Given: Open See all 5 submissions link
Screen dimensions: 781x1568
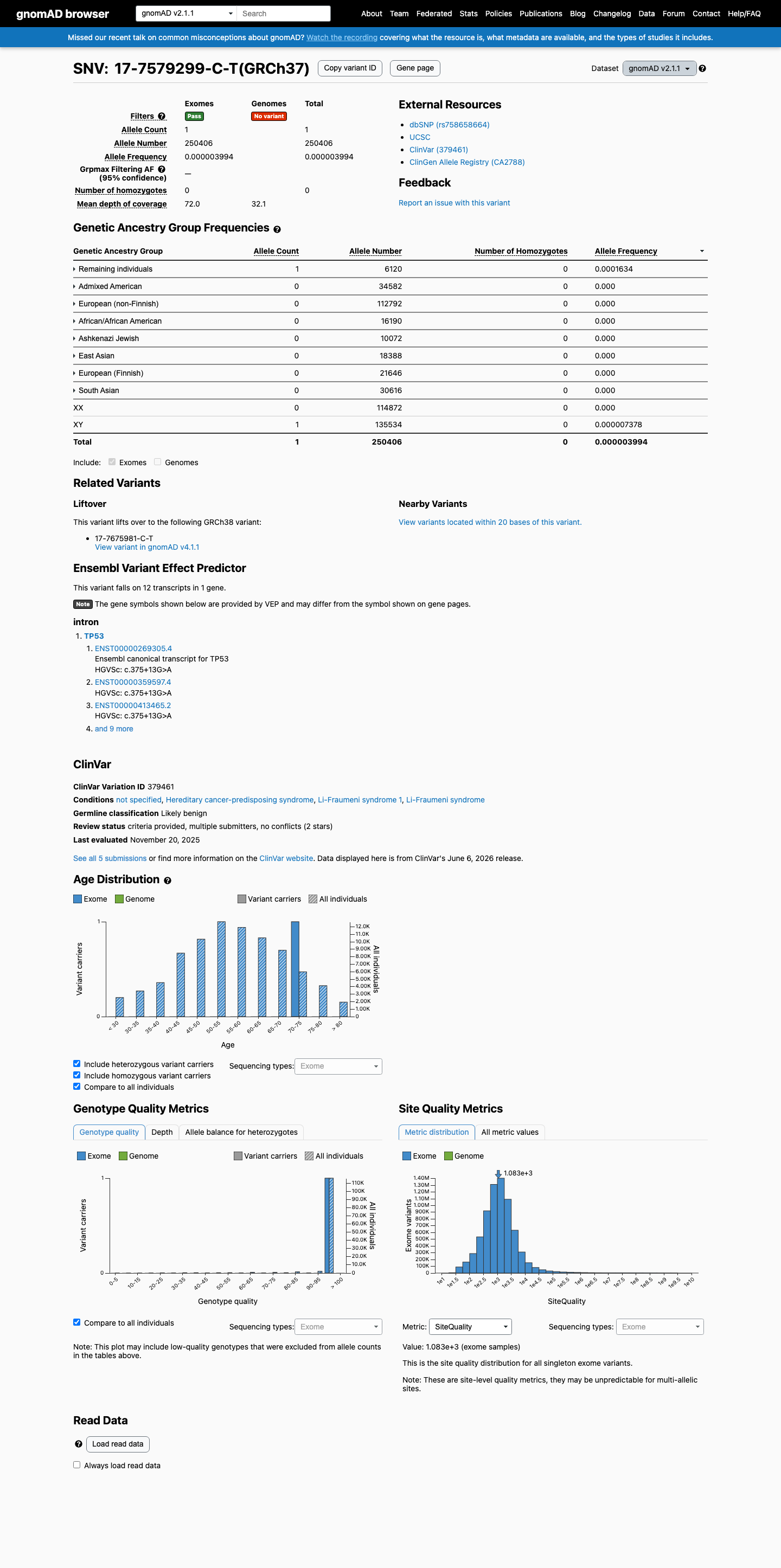Looking at the screenshot, I should click(110, 858).
